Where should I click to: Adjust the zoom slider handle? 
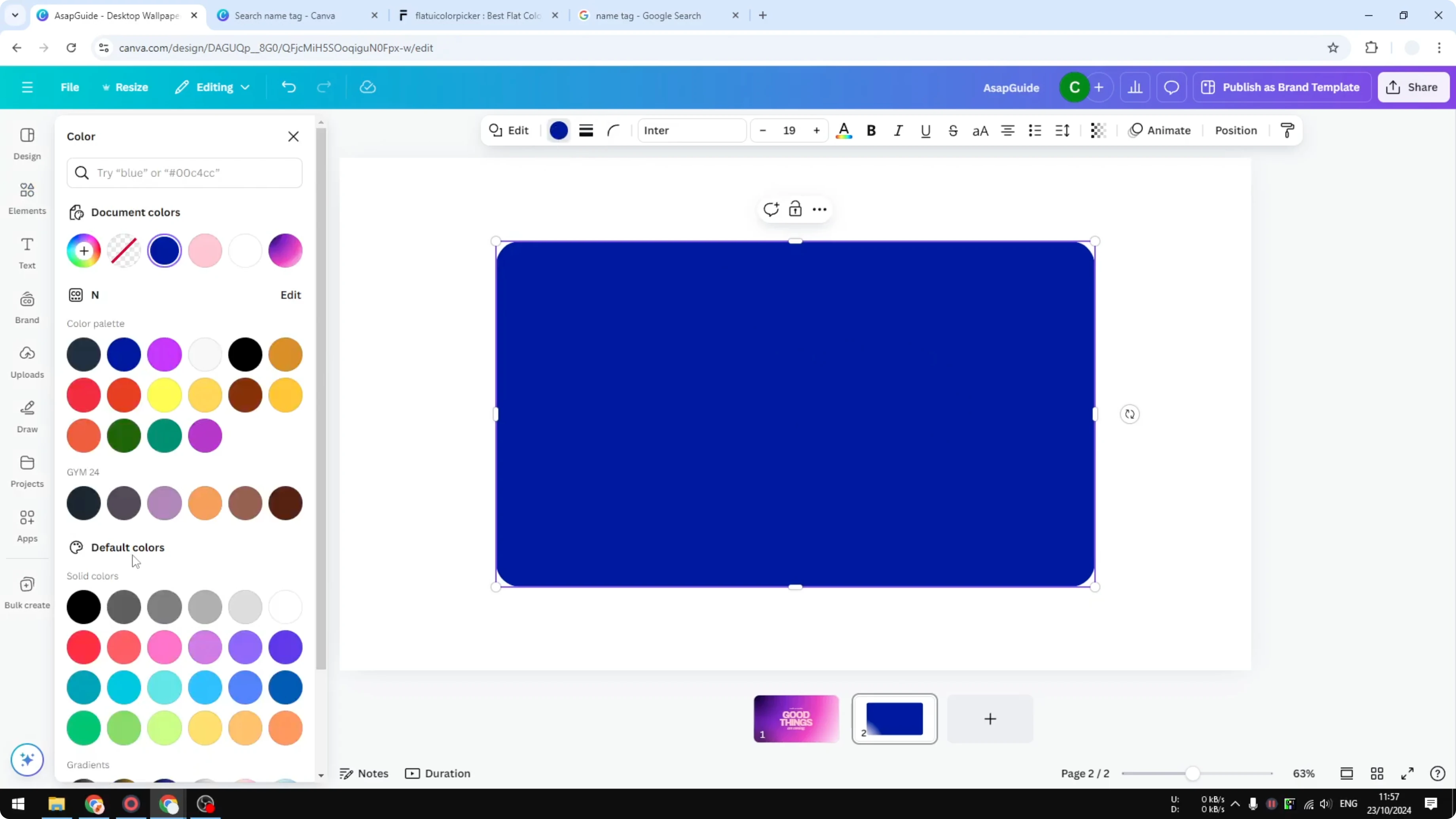tap(1192, 773)
